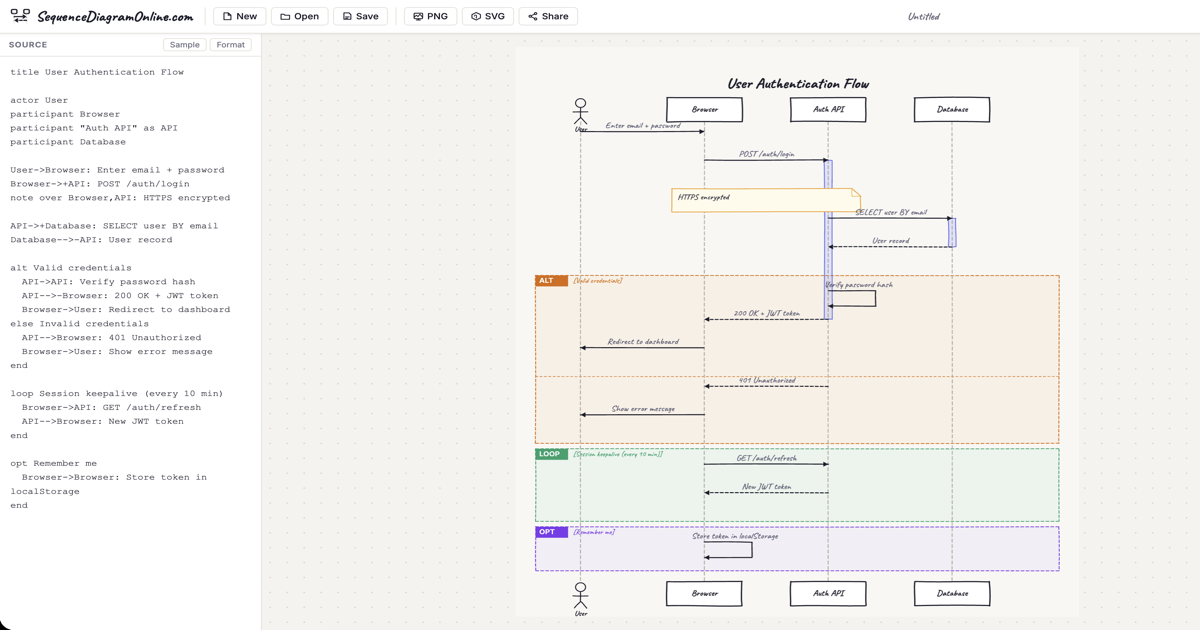Click the Save disk icon
The image size is (1200, 630).
[x=347, y=16]
